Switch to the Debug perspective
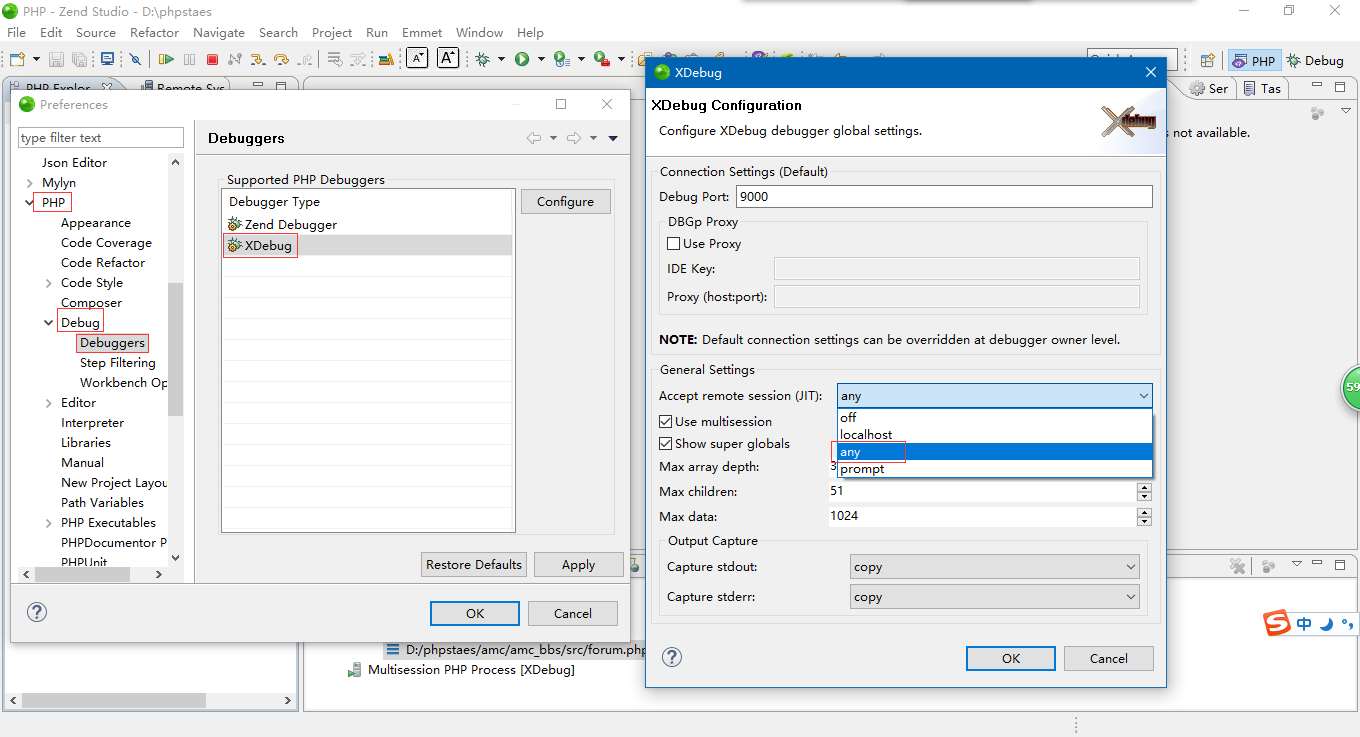This screenshot has height=737, width=1360. point(1315,60)
